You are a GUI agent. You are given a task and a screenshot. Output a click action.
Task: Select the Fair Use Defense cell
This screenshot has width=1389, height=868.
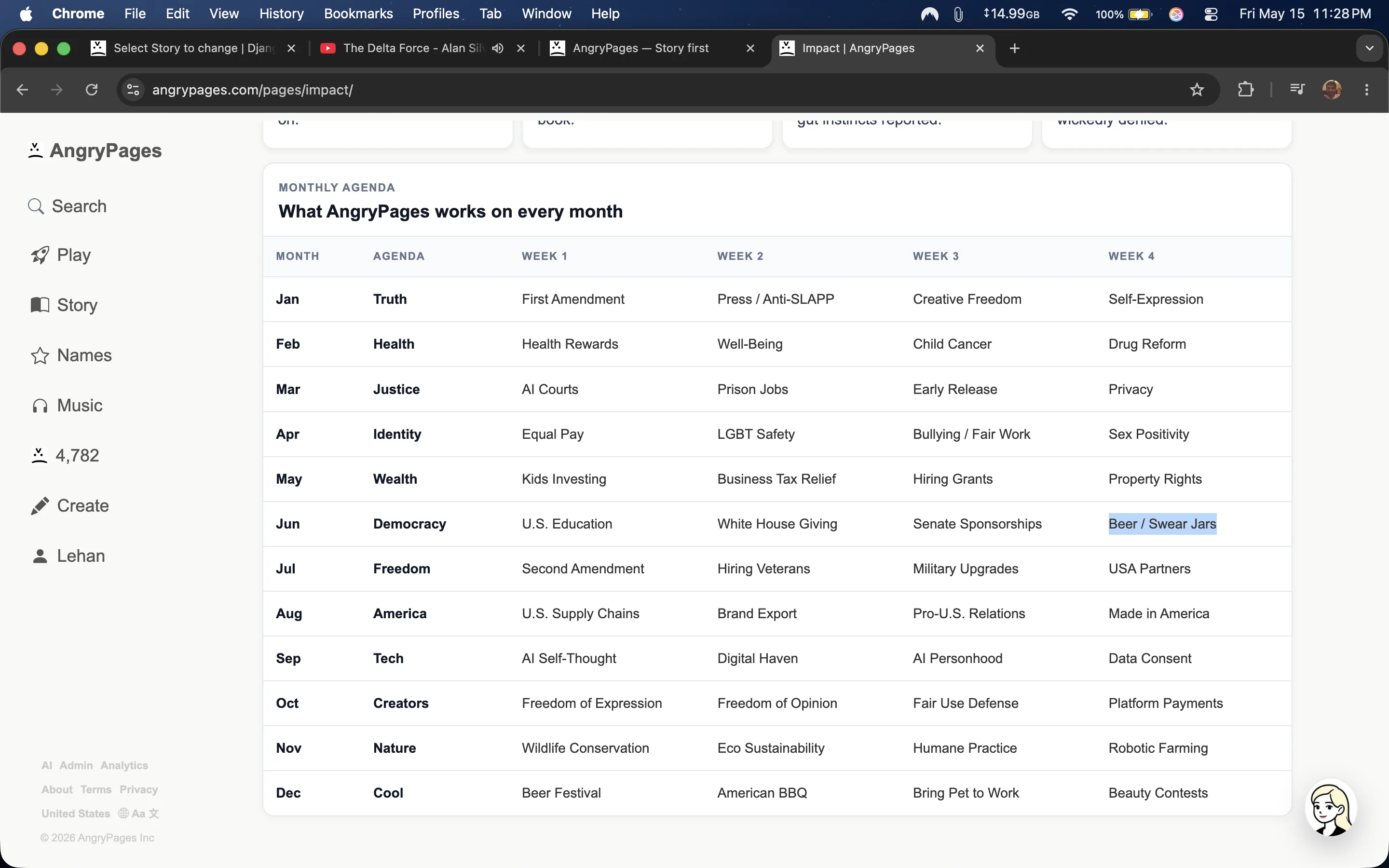point(966,703)
